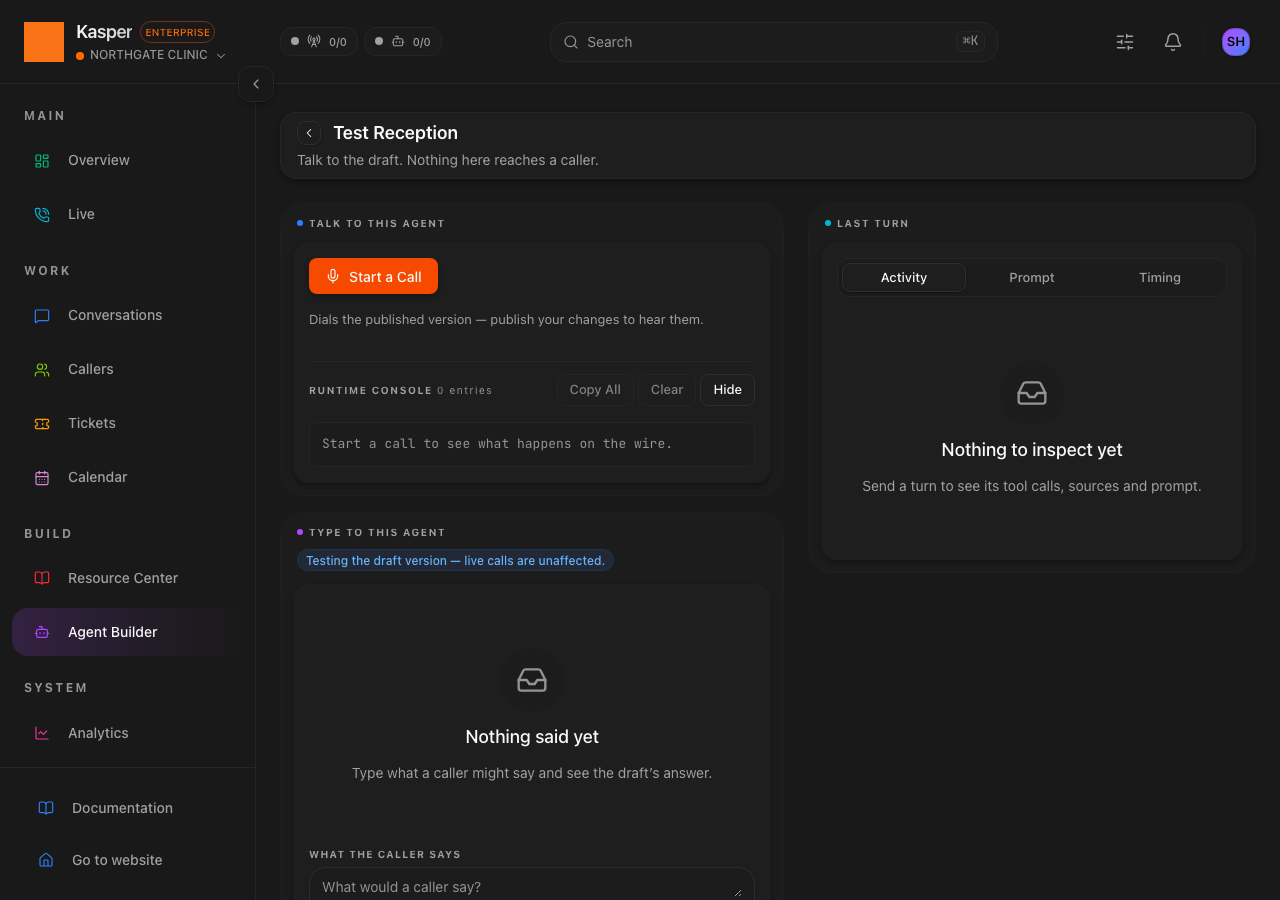Viewport: 1280px width, 900px height.
Task: Click the Tickets icon in sidebar
Action: [42, 423]
